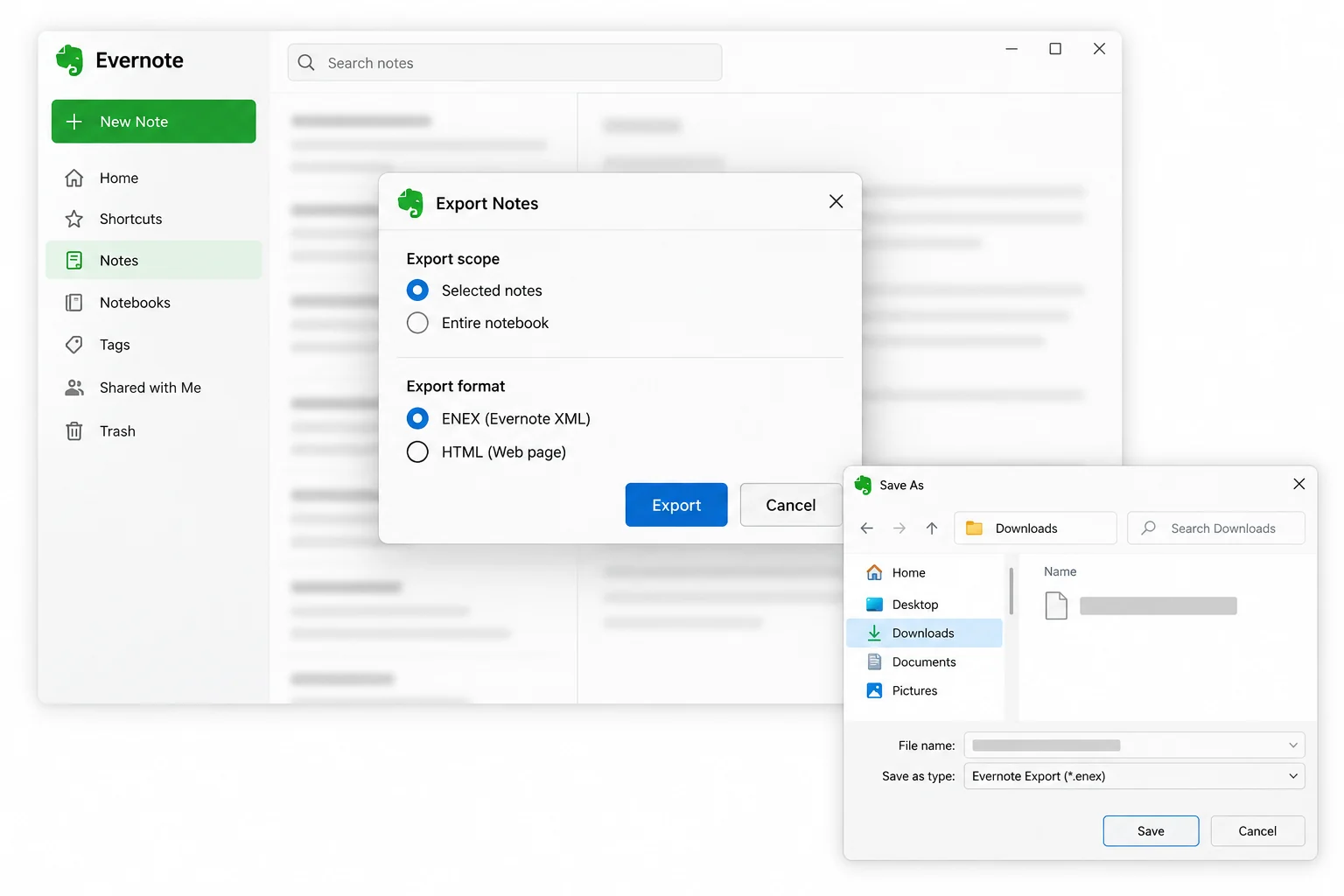This screenshot has width=1344, height=896.
Task: Choose Entire notebook export scope
Action: [417, 323]
